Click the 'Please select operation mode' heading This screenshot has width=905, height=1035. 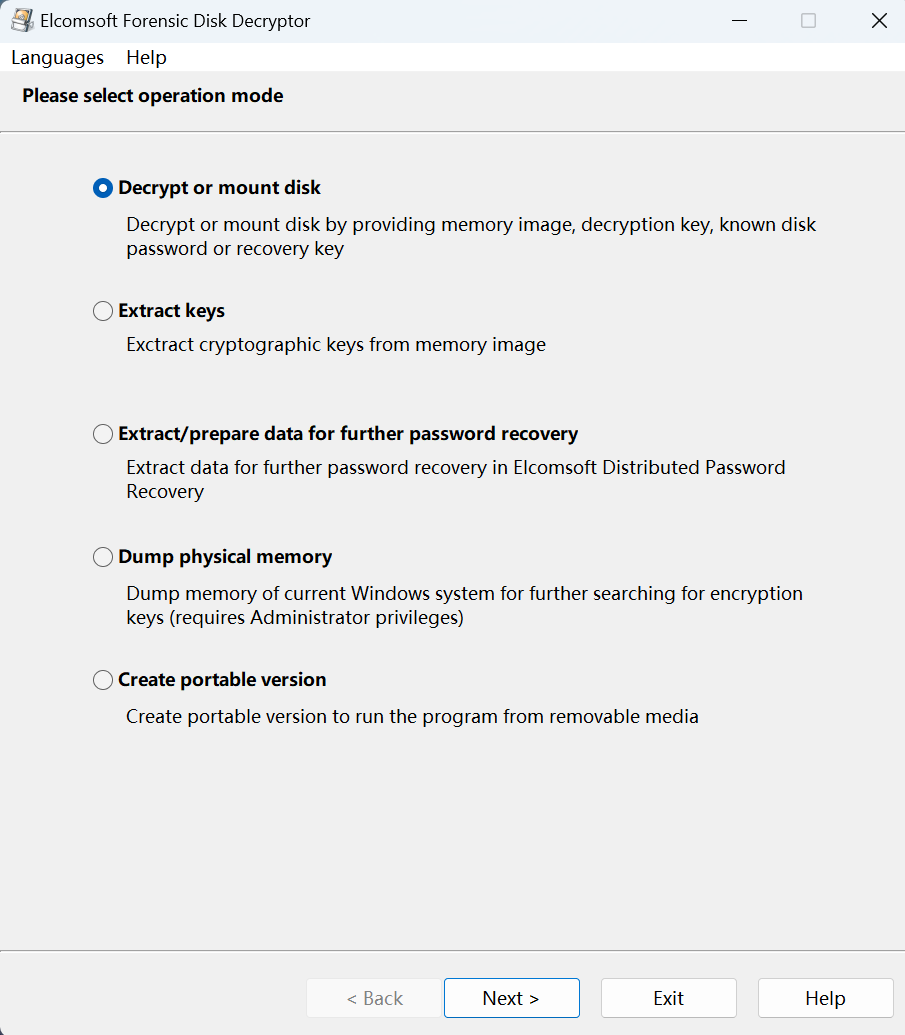[x=152, y=96]
